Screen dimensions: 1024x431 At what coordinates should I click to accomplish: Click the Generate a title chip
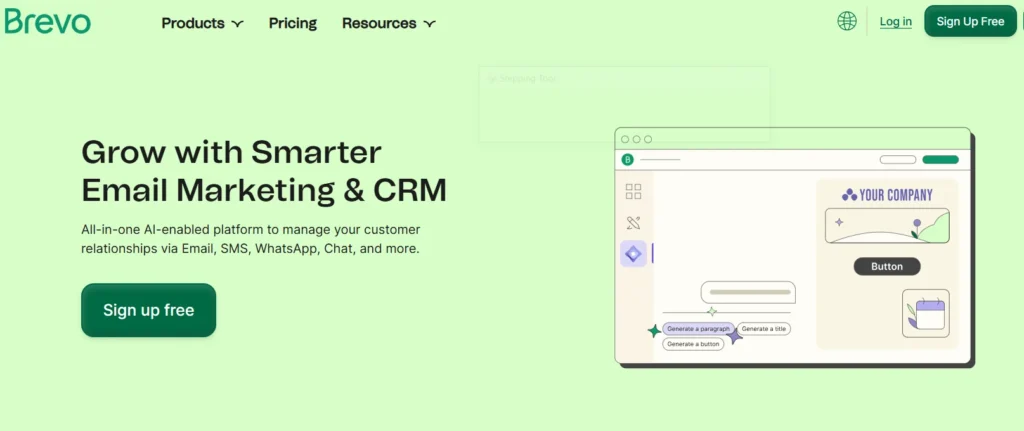click(763, 328)
